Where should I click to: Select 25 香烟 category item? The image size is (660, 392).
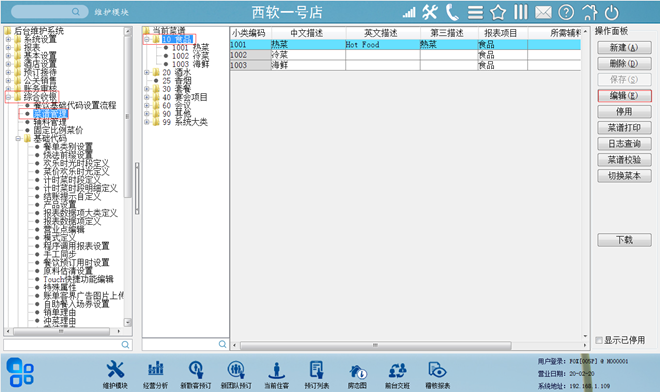point(177,80)
